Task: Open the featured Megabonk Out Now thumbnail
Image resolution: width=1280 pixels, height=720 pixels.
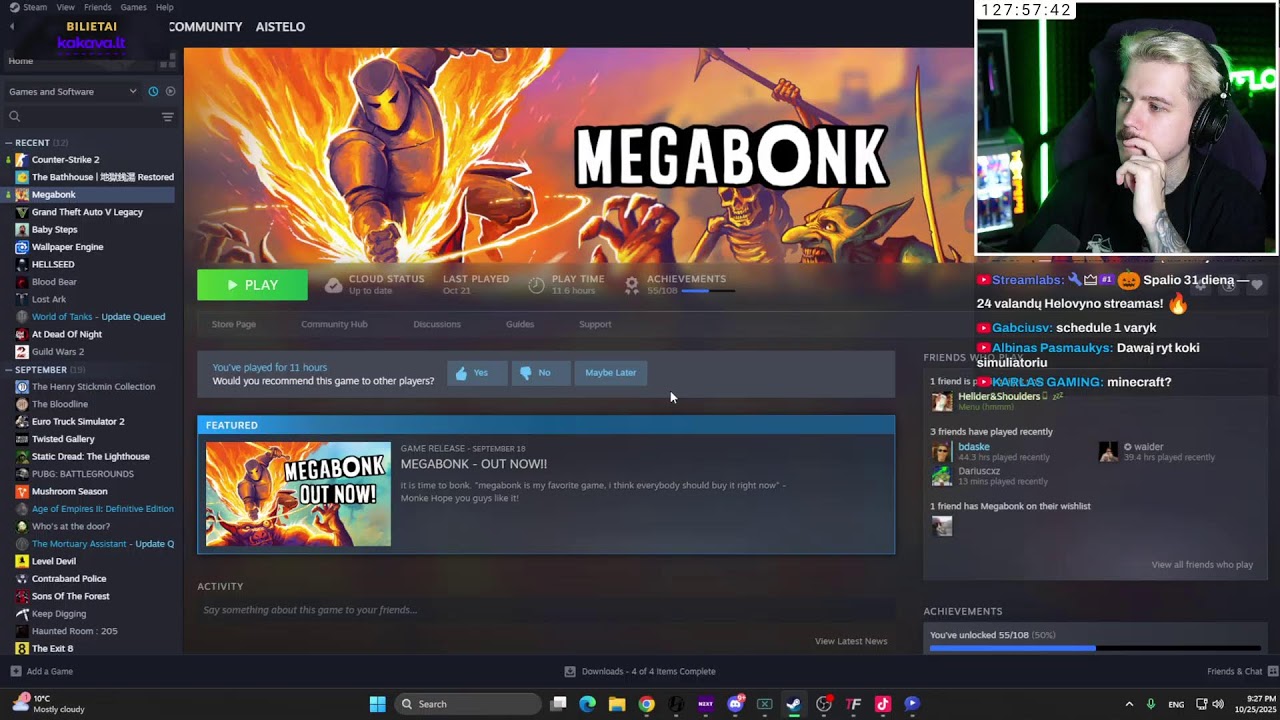Action: pos(298,494)
